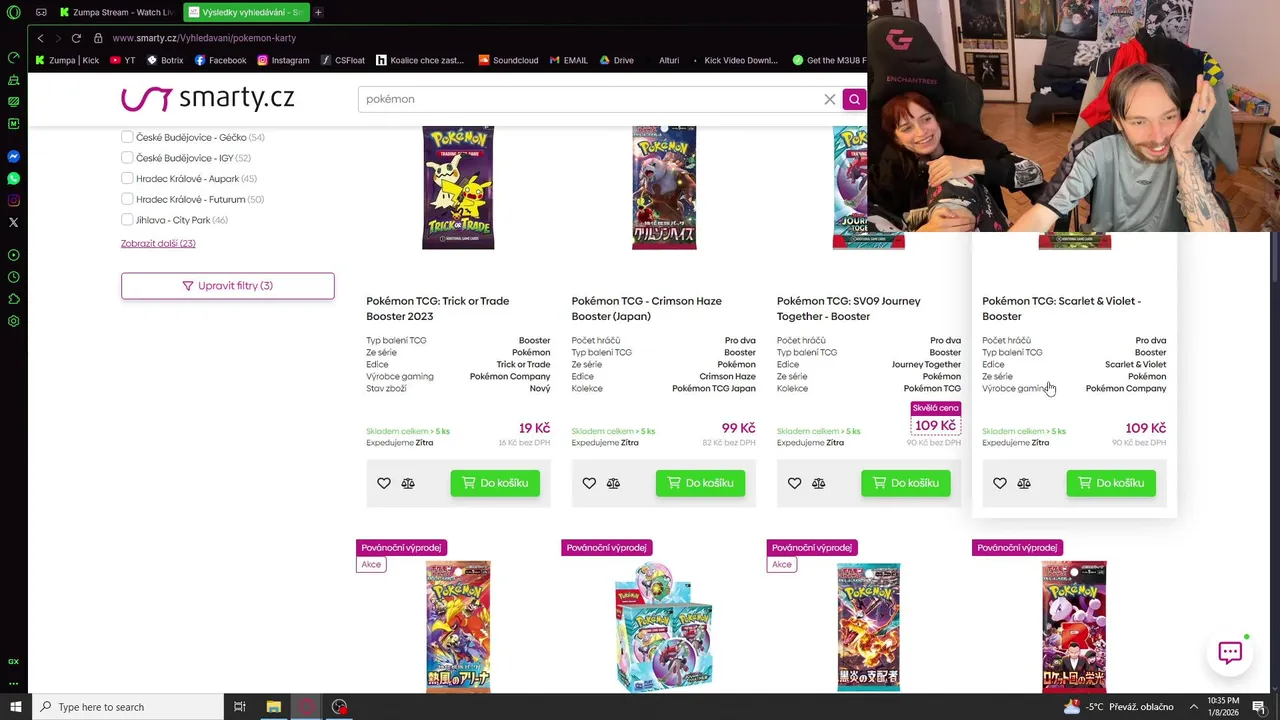This screenshot has width=1280, height=720.
Task: Open X (Twitter) in the browser sidebar
Action: coord(13,222)
